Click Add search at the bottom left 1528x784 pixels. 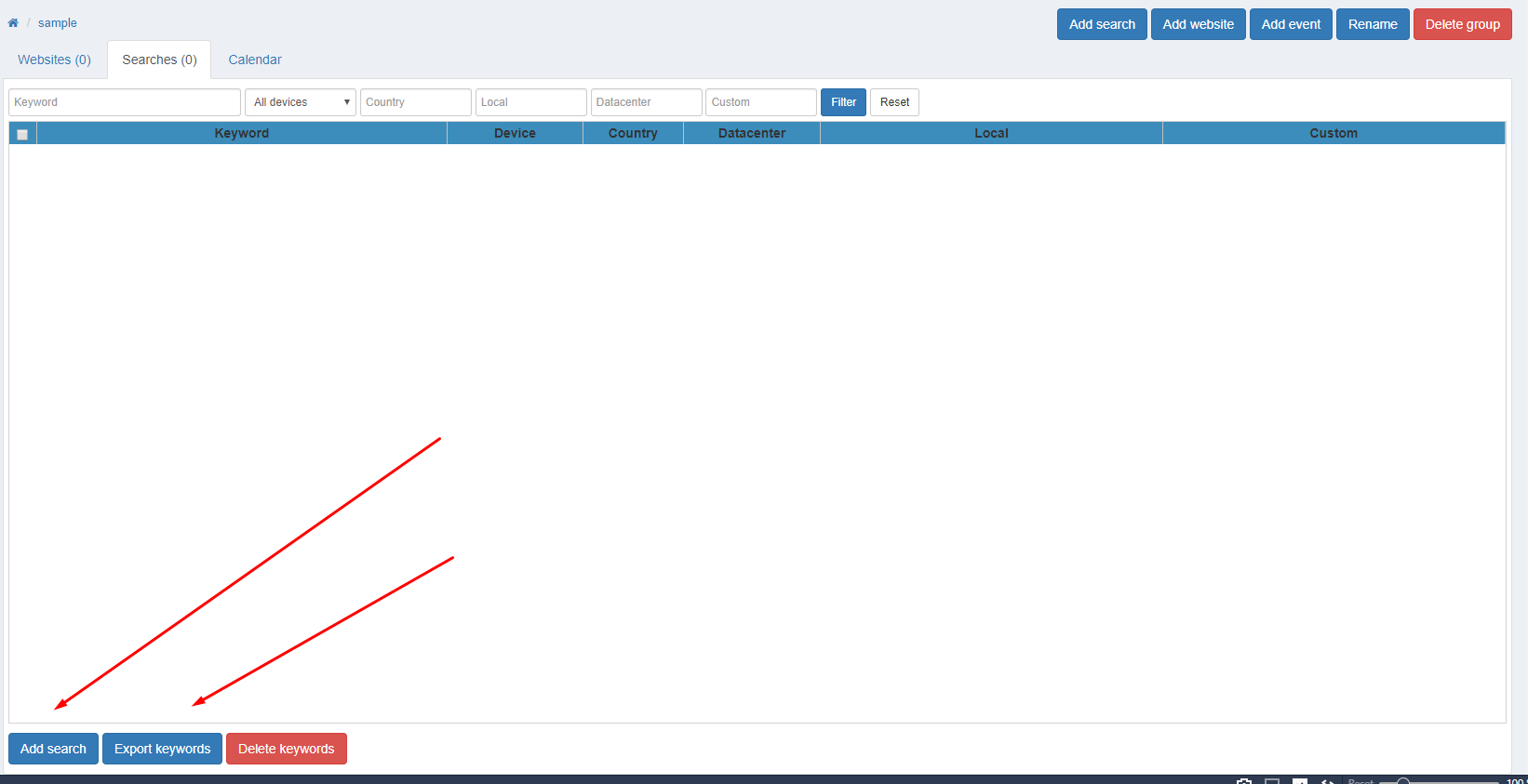[x=53, y=749]
